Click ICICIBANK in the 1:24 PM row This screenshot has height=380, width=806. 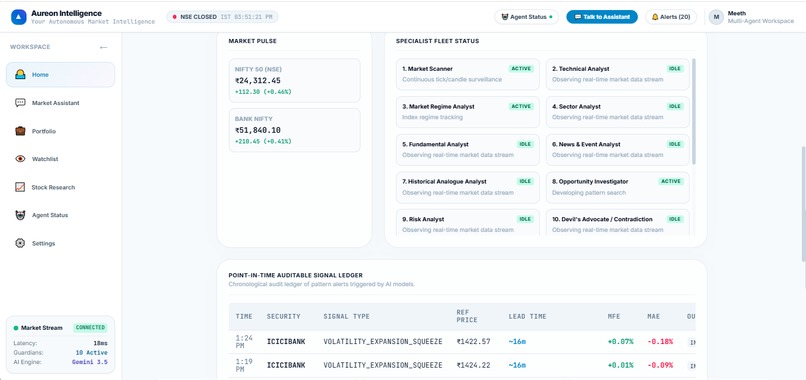point(286,341)
